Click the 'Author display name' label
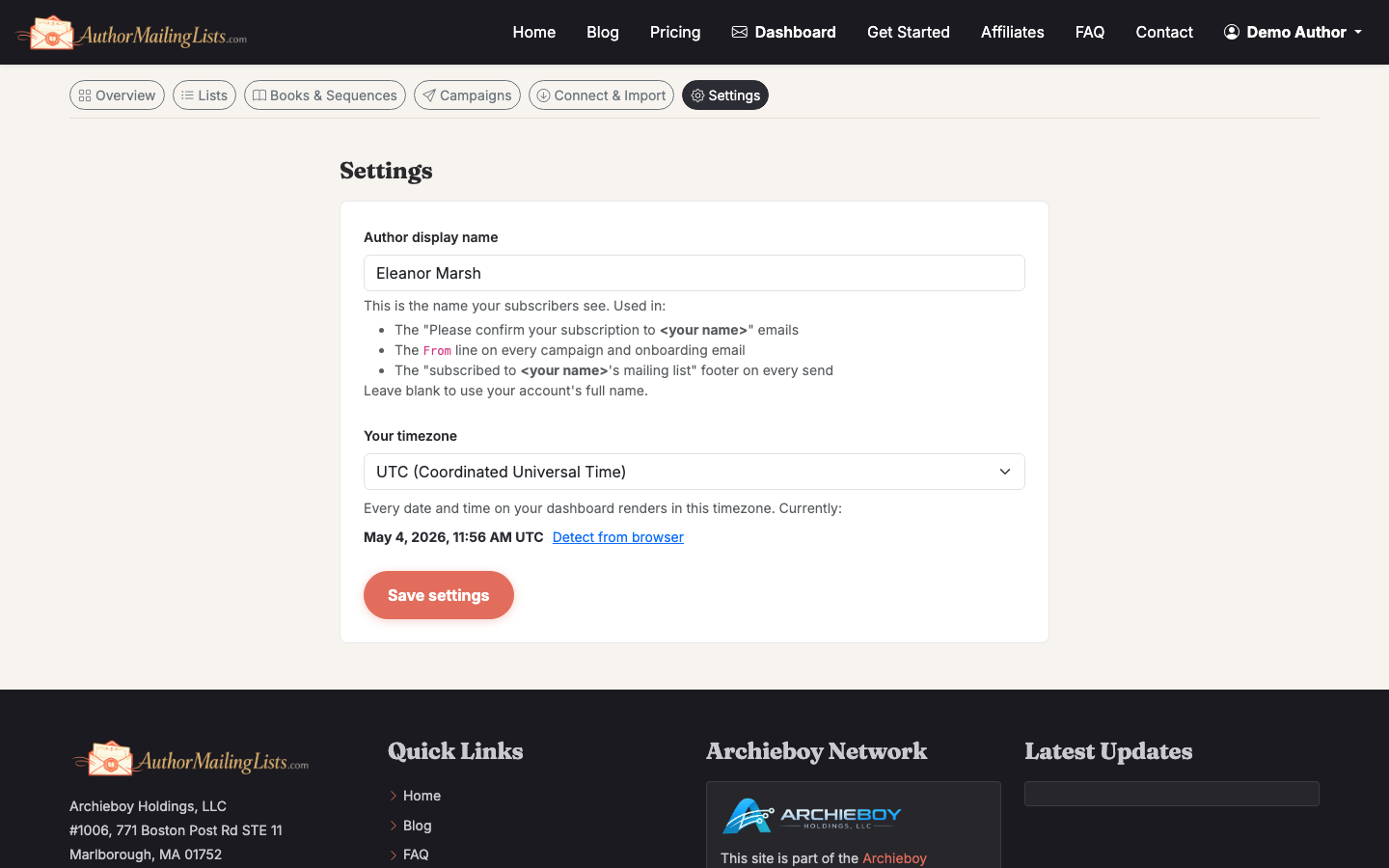Screen dimensions: 1389x868 coord(431,237)
